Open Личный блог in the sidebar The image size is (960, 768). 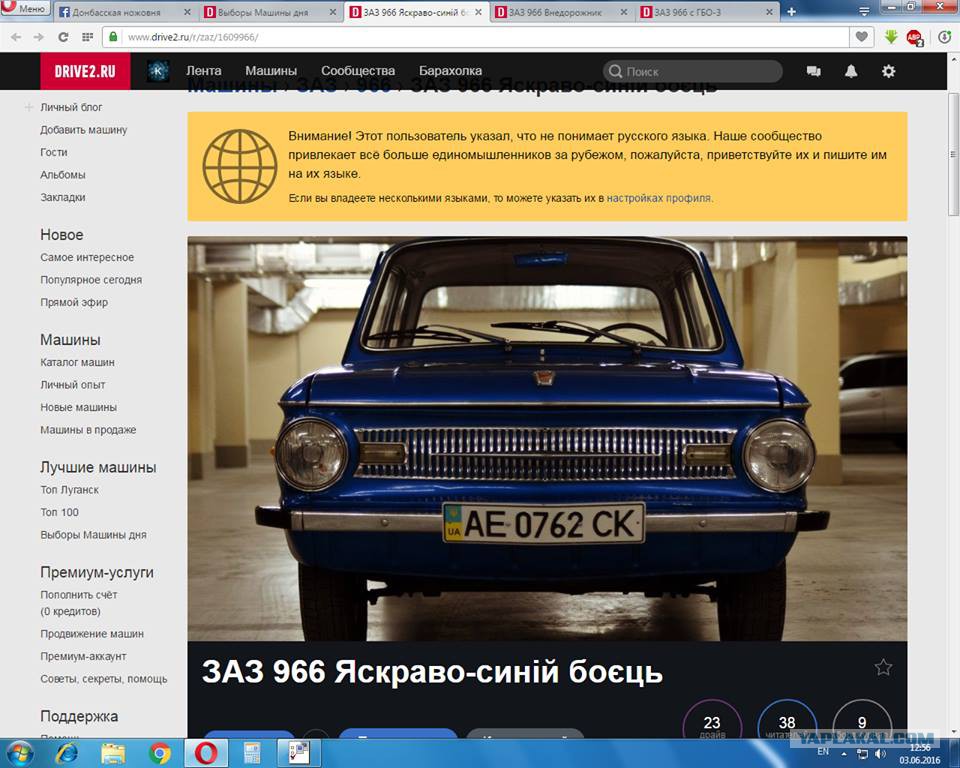click(71, 107)
